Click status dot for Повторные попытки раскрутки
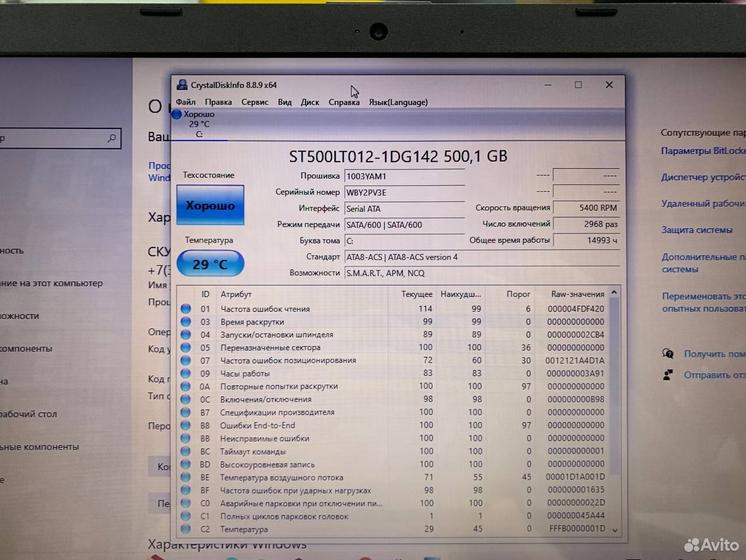The height and width of the screenshot is (560, 746). 186,386
